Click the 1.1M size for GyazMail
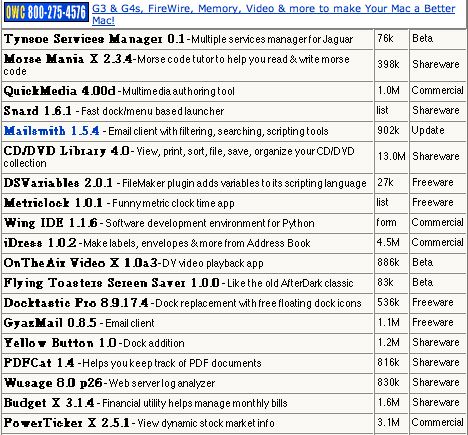The height and width of the screenshot is (435, 468). [388, 322]
